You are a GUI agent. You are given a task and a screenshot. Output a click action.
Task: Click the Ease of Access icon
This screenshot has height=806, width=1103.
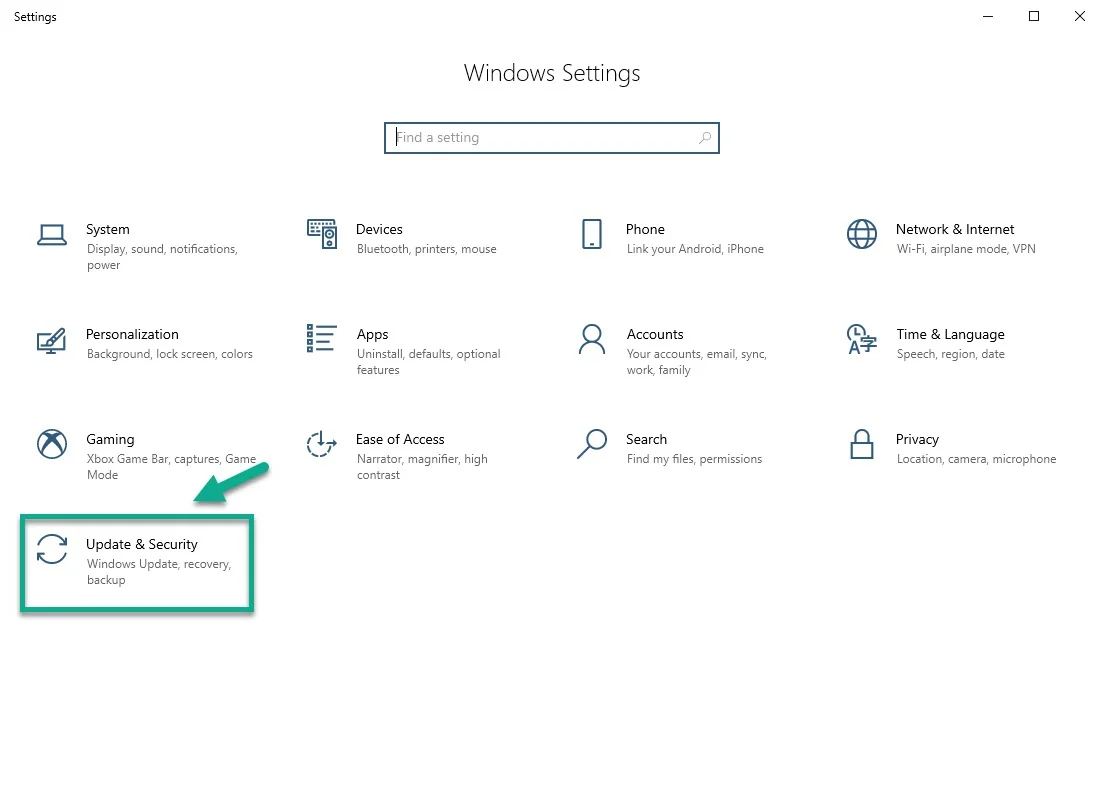321,444
